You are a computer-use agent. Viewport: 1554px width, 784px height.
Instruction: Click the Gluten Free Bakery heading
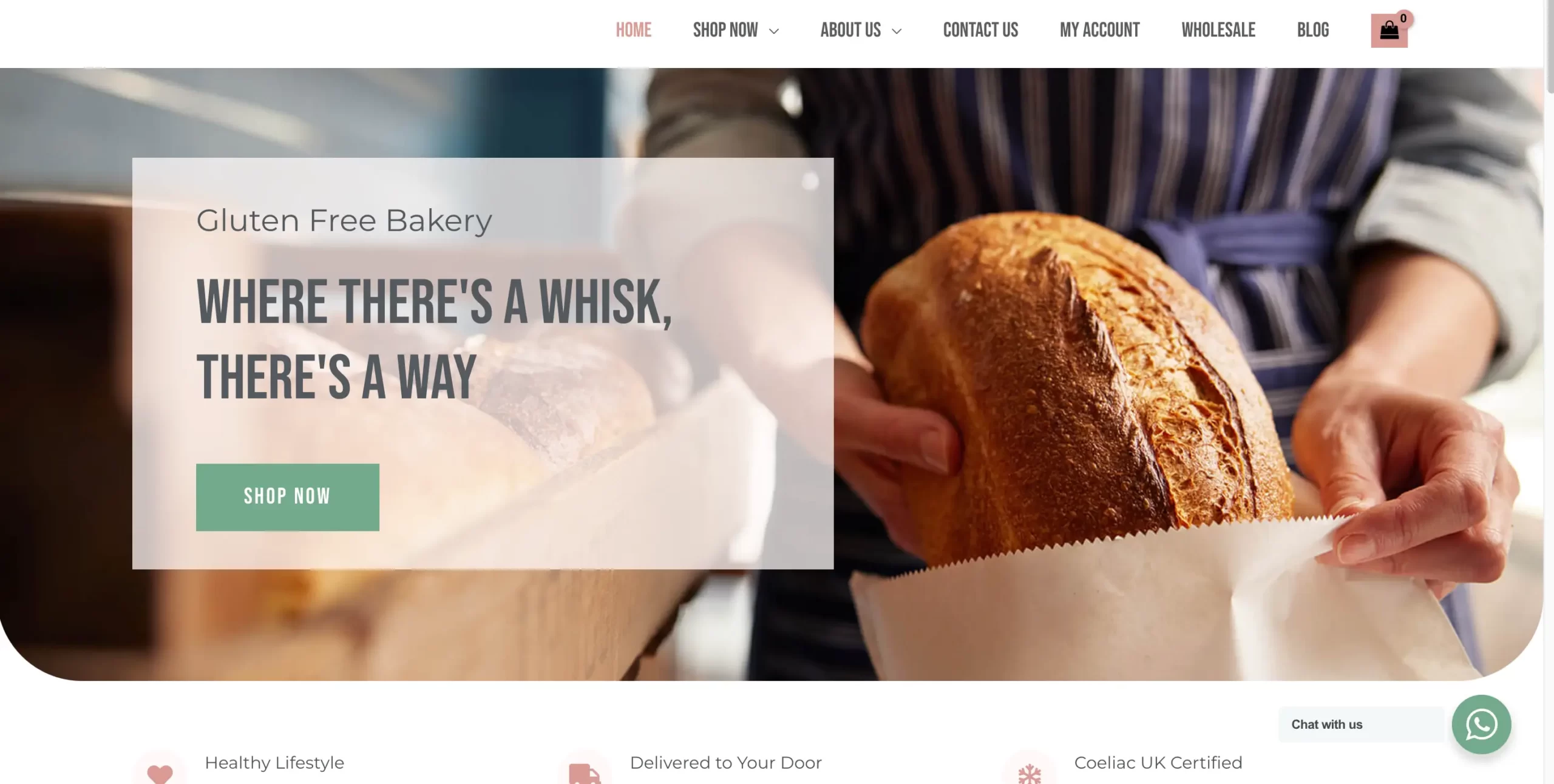344,221
